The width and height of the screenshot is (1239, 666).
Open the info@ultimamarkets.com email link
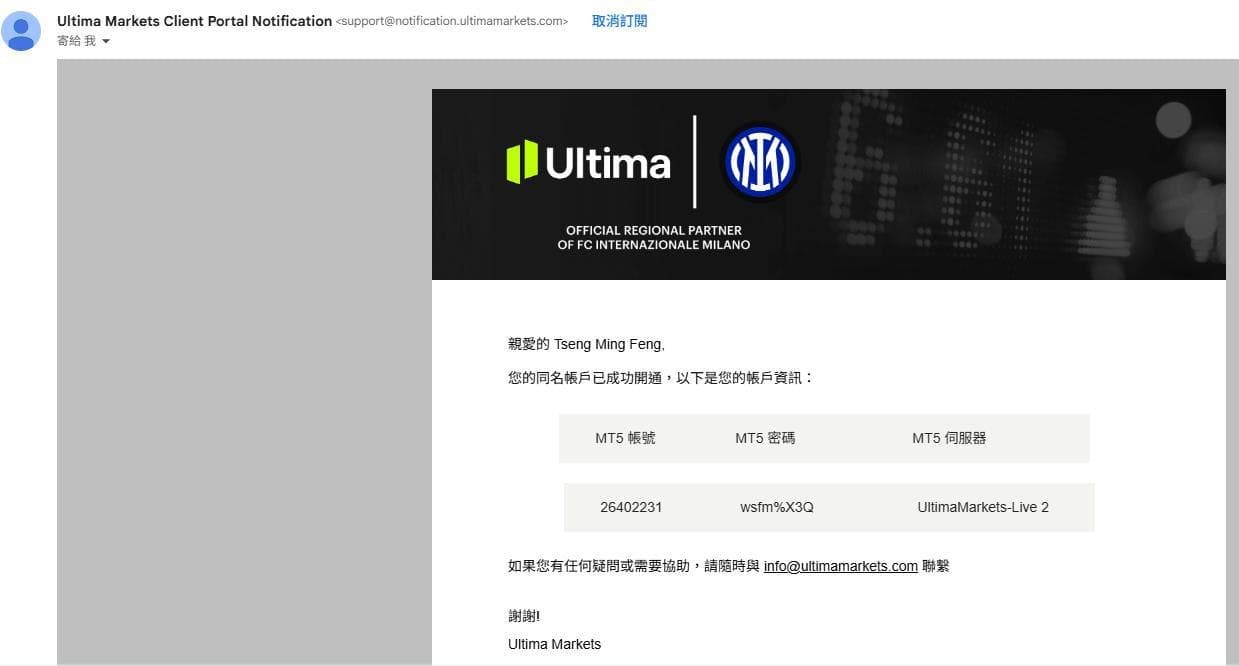pos(840,566)
